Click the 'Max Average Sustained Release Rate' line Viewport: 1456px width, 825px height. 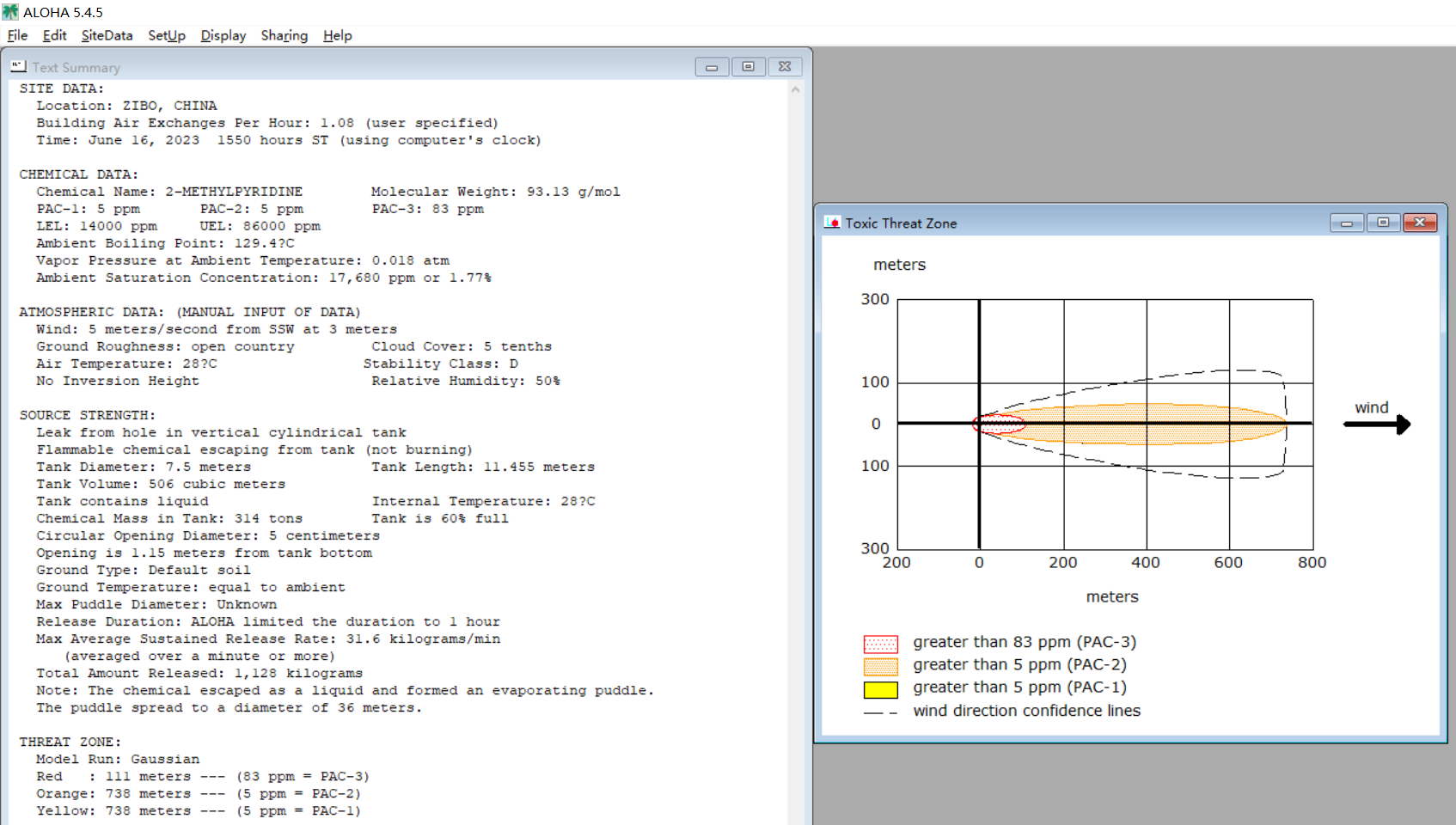tap(268, 639)
